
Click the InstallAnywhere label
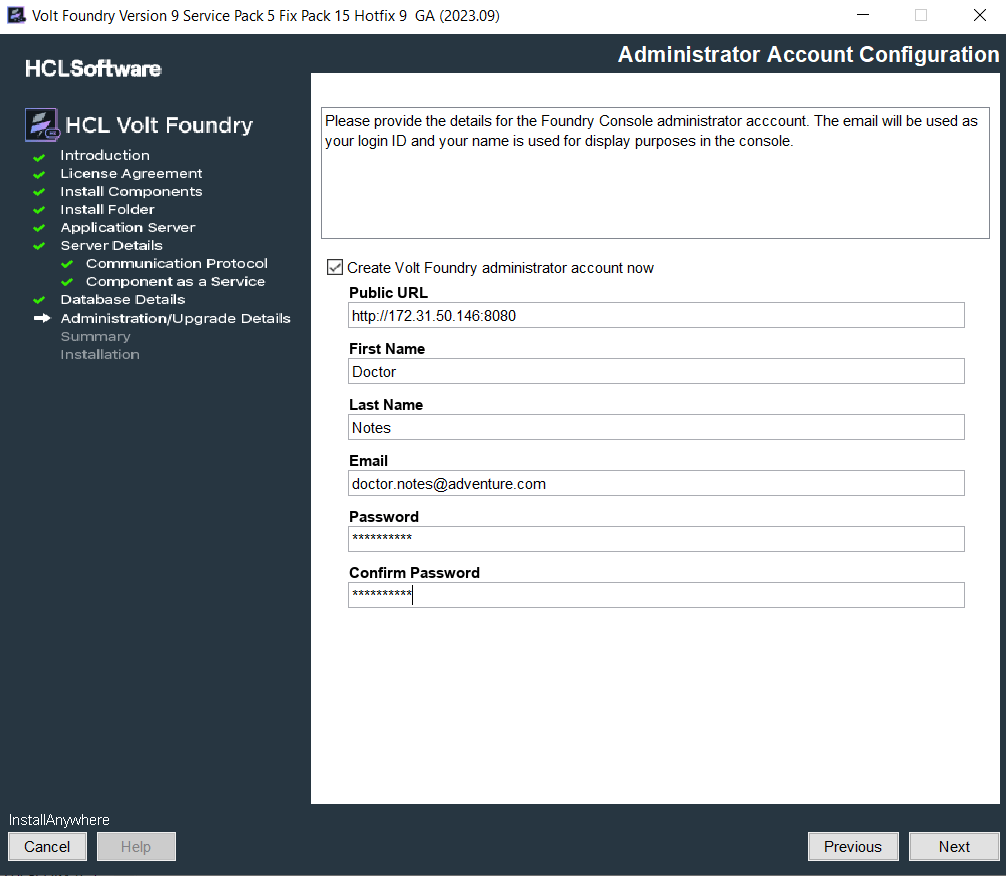point(59,820)
